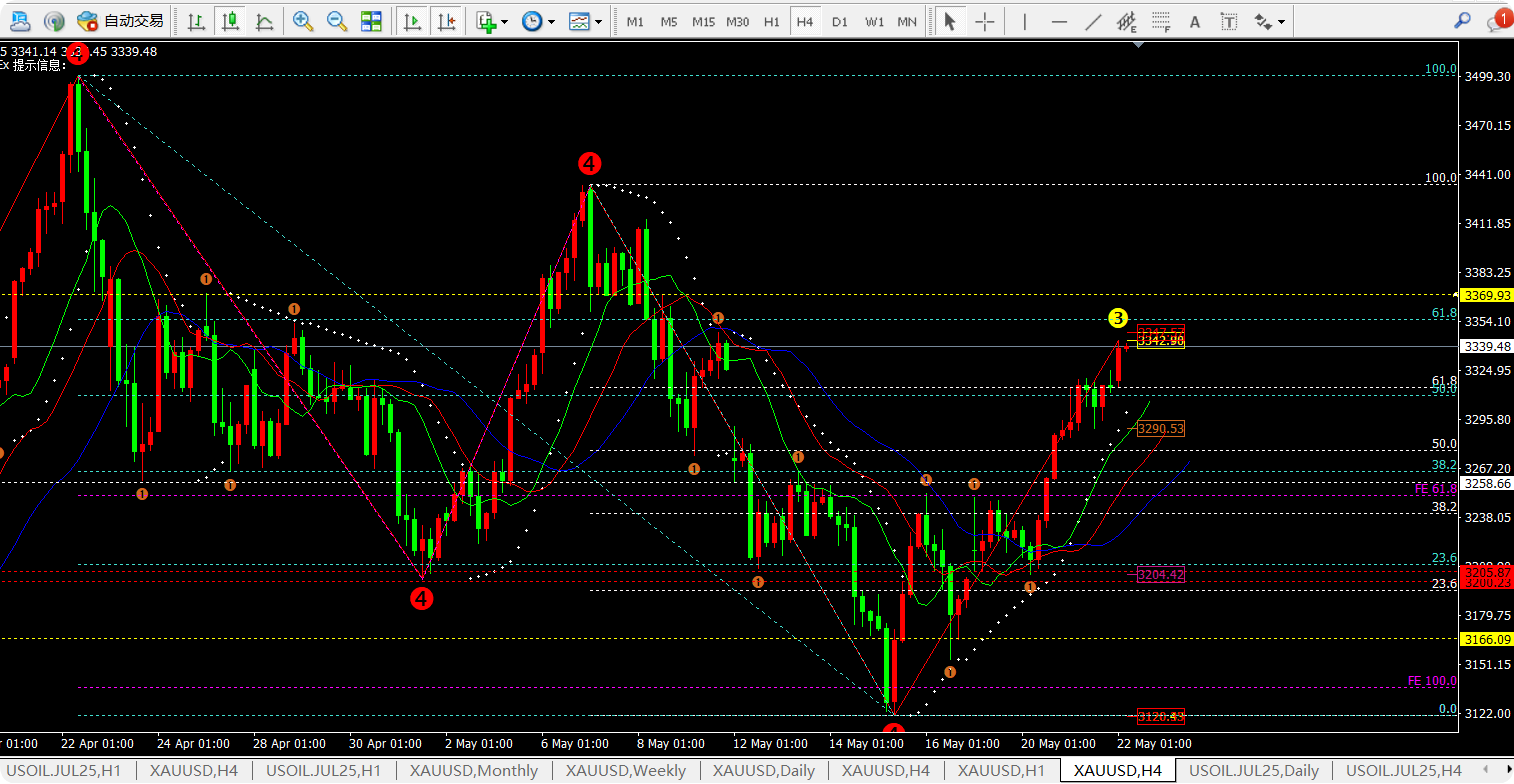Click the zoom out magnifier icon
This screenshot has width=1514, height=784.
pos(337,21)
